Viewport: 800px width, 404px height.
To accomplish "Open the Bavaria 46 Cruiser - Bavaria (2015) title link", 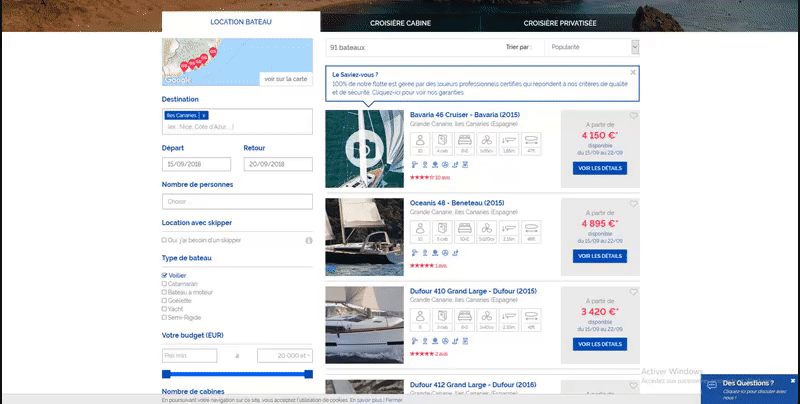I will coord(465,115).
